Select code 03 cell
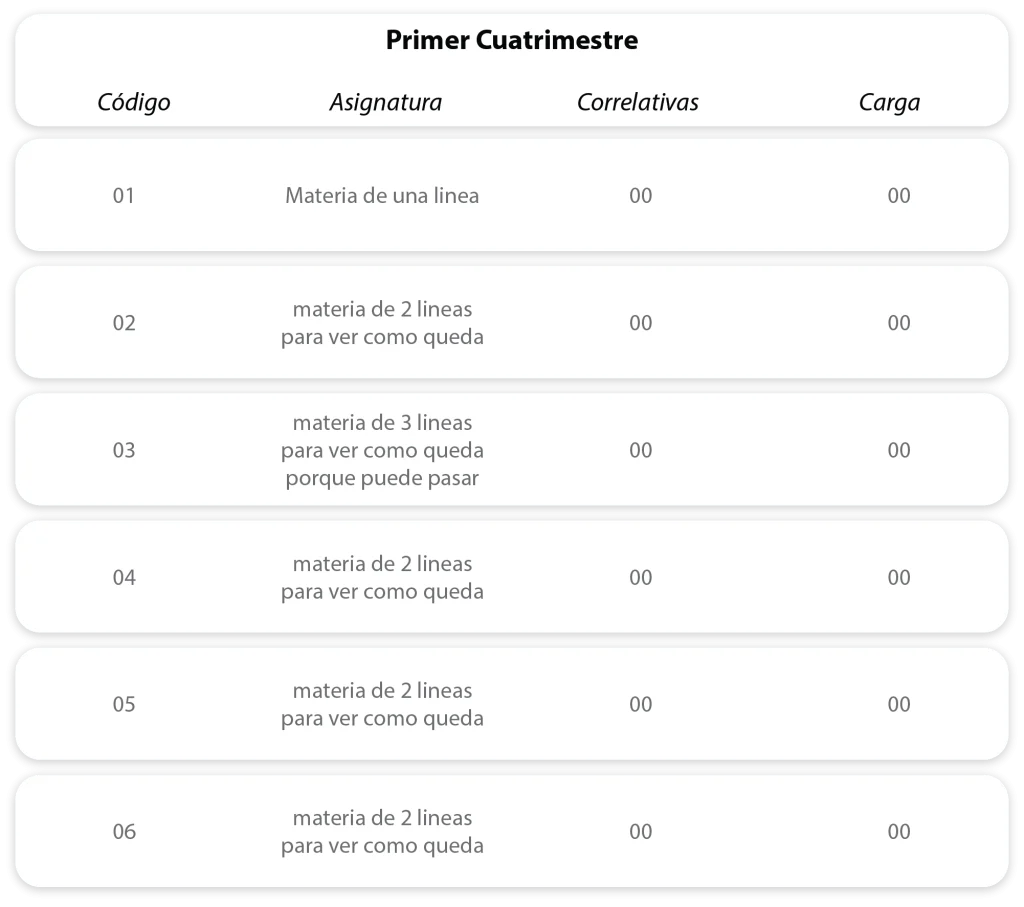 click(x=124, y=450)
